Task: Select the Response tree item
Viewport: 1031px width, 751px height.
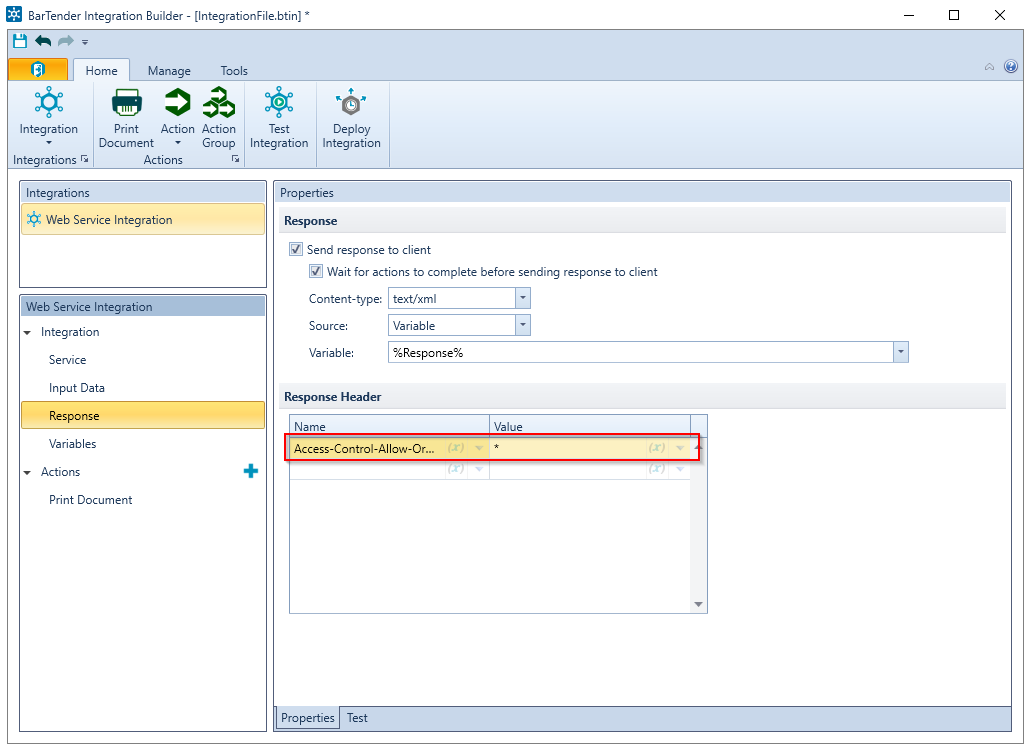Action: pyautogui.click(x=143, y=416)
